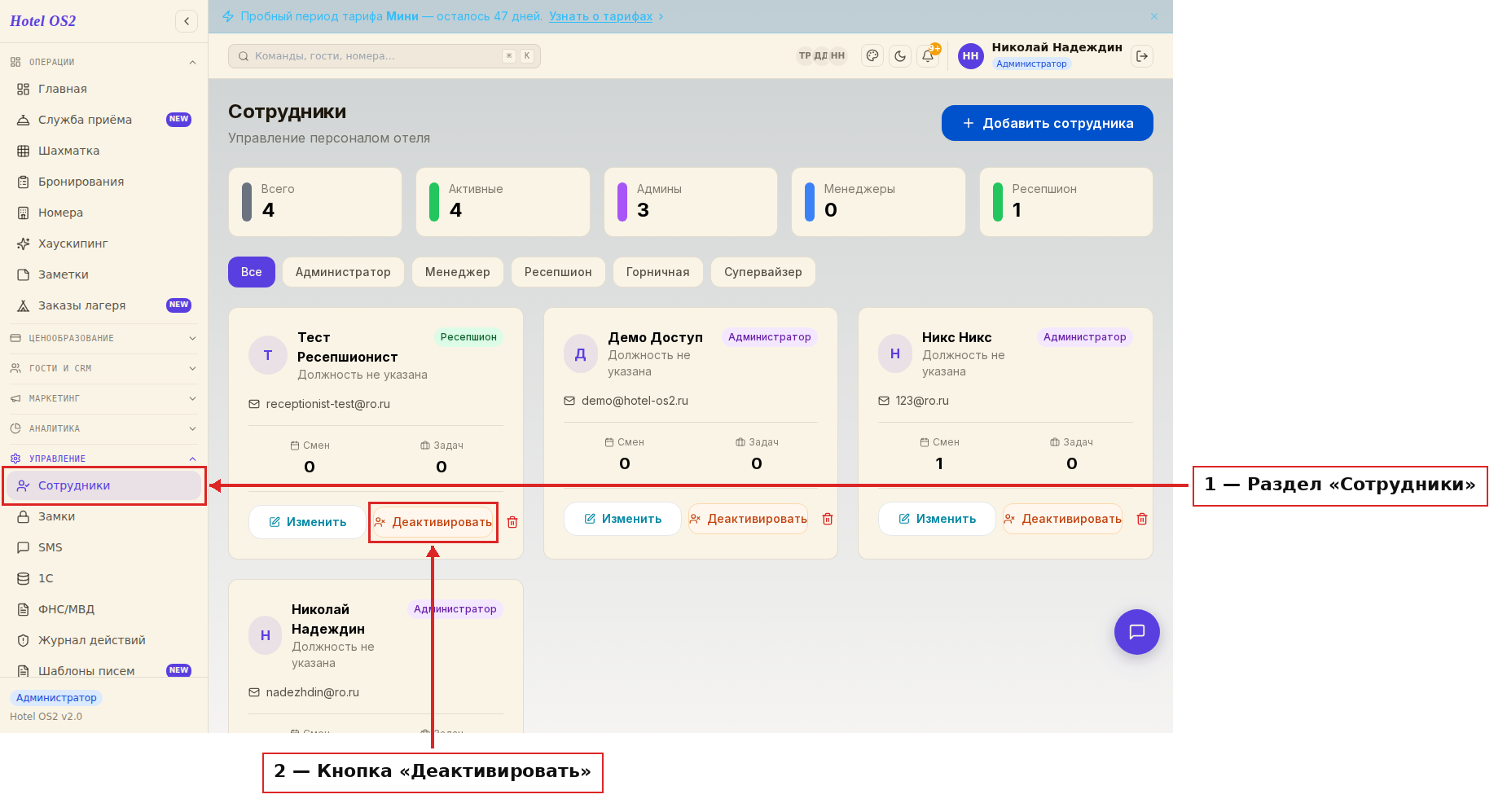The image size is (1507, 812).
Task: Collapse the sidebar with the chevron button
Action: (187, 21)
